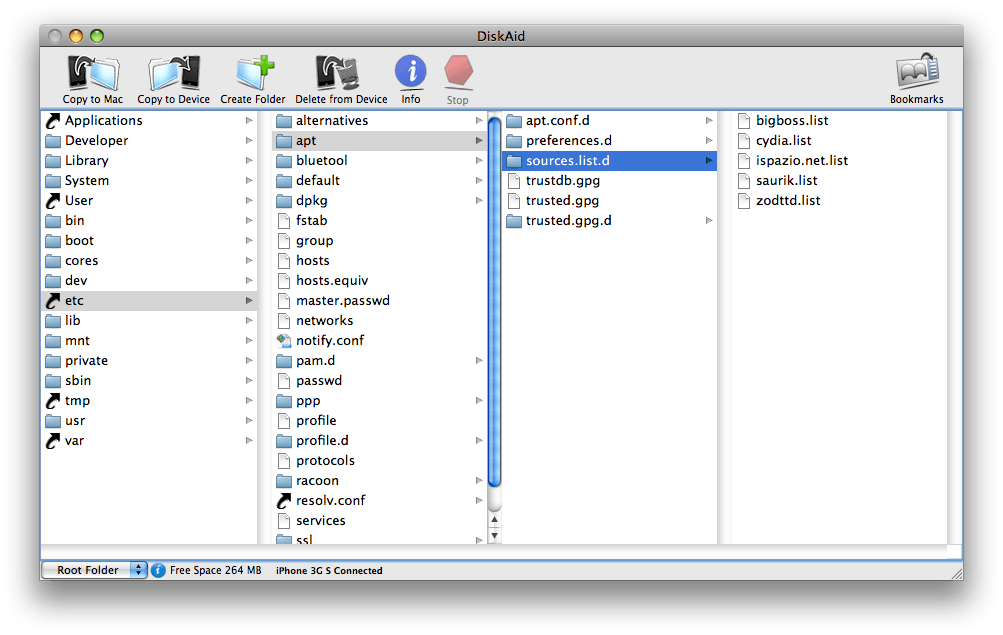Click the Create Folder toolbar icon
Viewport: 1003px width, 635px height.
pos(254,73)
